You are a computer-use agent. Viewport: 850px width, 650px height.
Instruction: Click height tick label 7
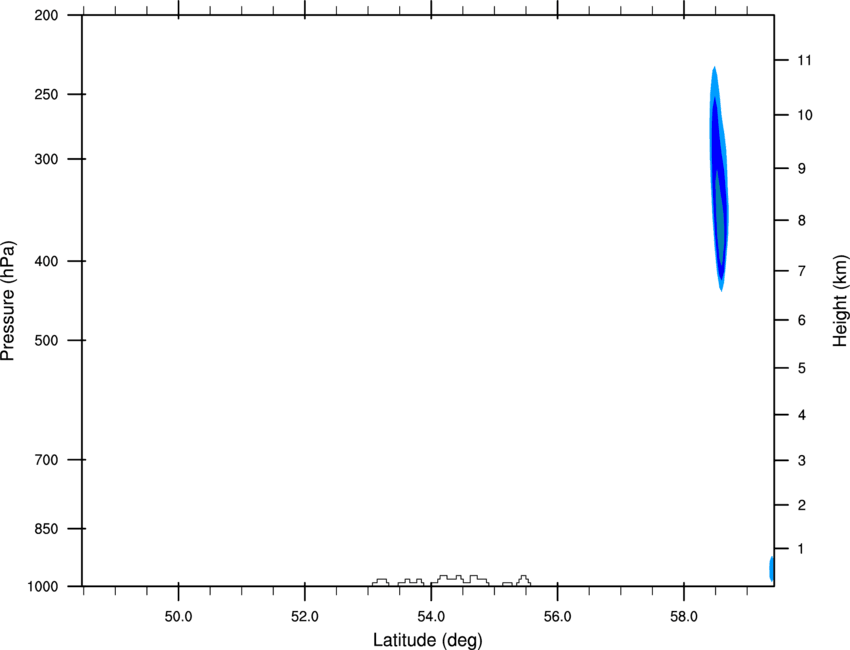click(x=802, y=271)
